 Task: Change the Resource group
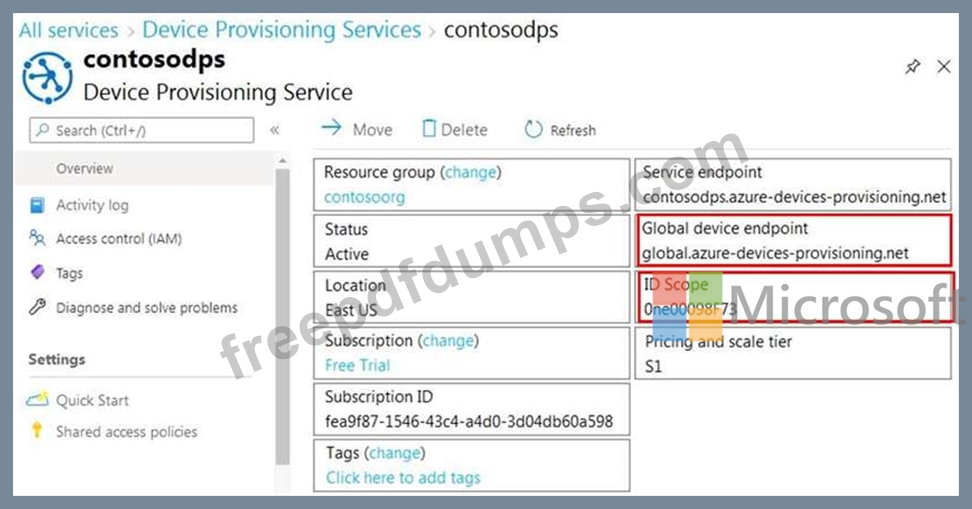pos(471,172)
